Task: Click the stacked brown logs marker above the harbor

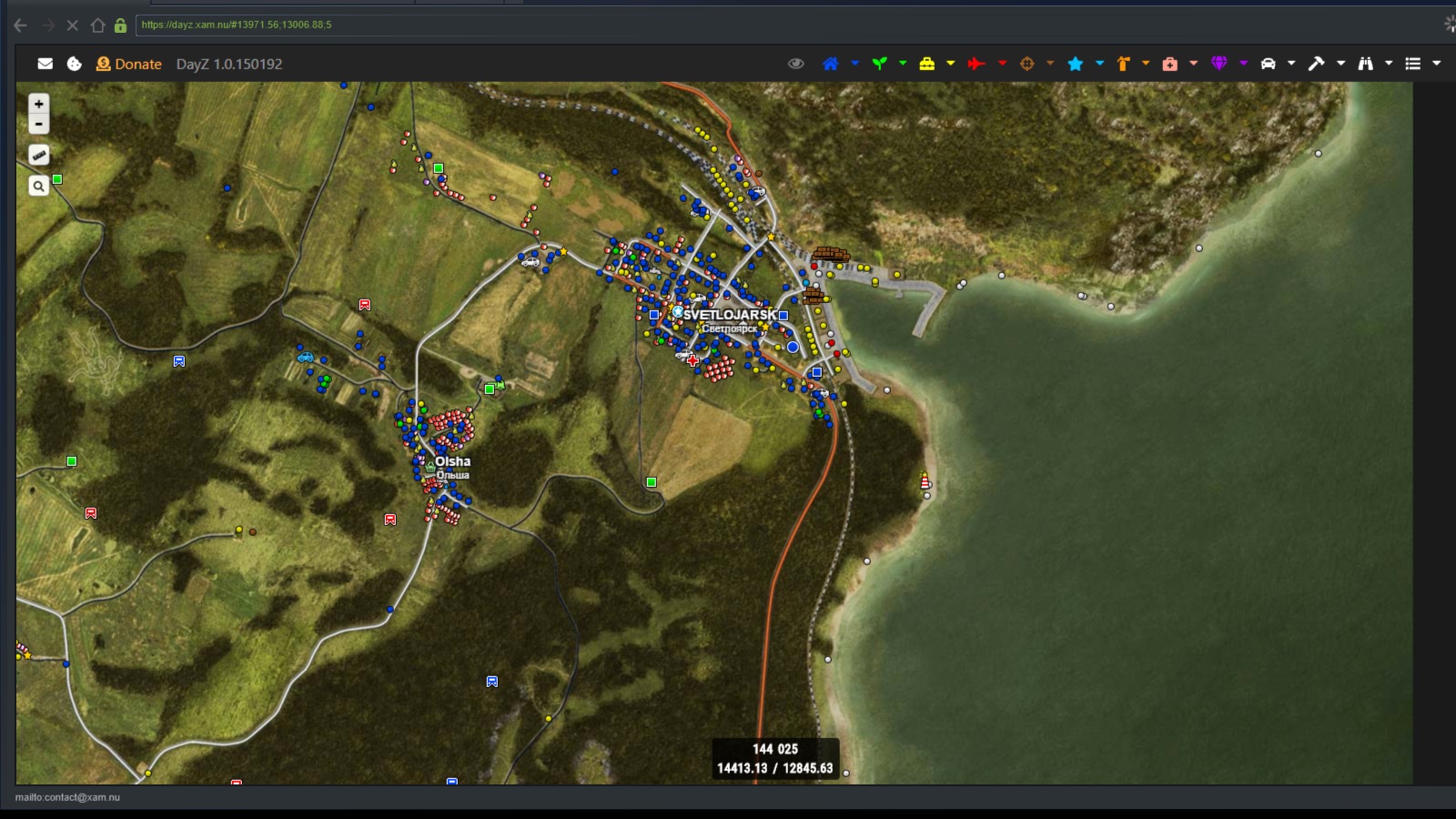Action: pyautogui.click(x=830, y=255)
